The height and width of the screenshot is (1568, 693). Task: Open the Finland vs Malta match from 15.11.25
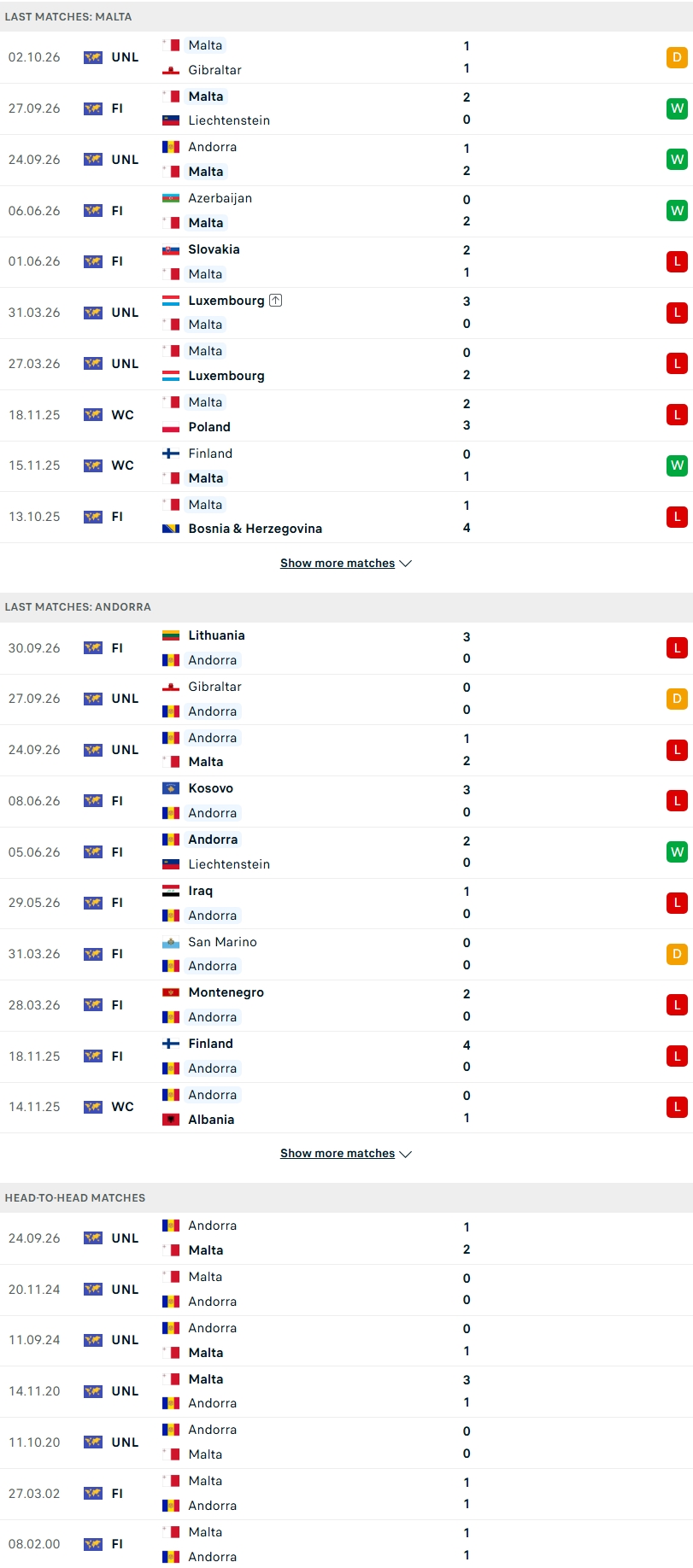pos(346,466)
